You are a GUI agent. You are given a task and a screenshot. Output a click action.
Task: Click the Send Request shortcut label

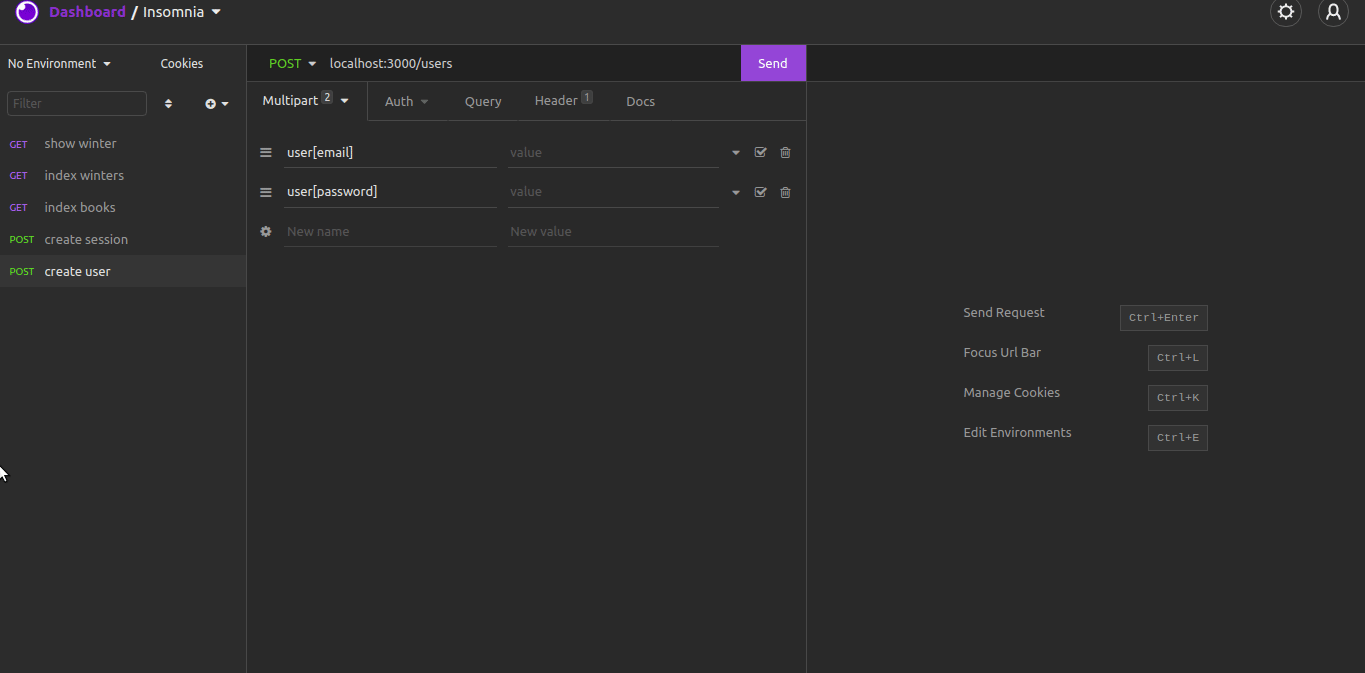coord(1004,313)
